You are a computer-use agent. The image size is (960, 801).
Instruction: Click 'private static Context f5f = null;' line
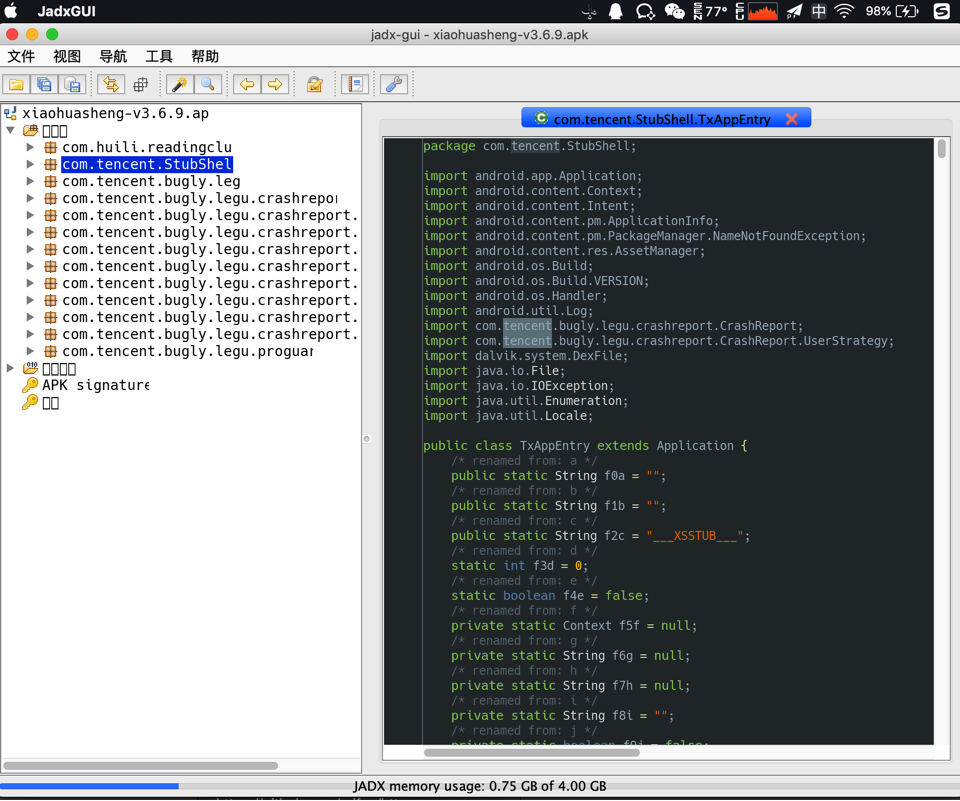click(574, 626)
